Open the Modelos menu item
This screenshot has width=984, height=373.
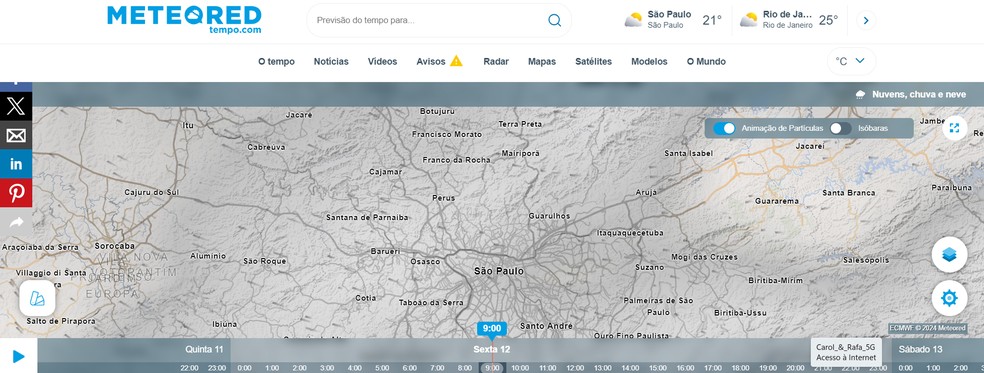pyautogui.click(x=649, y=62)
